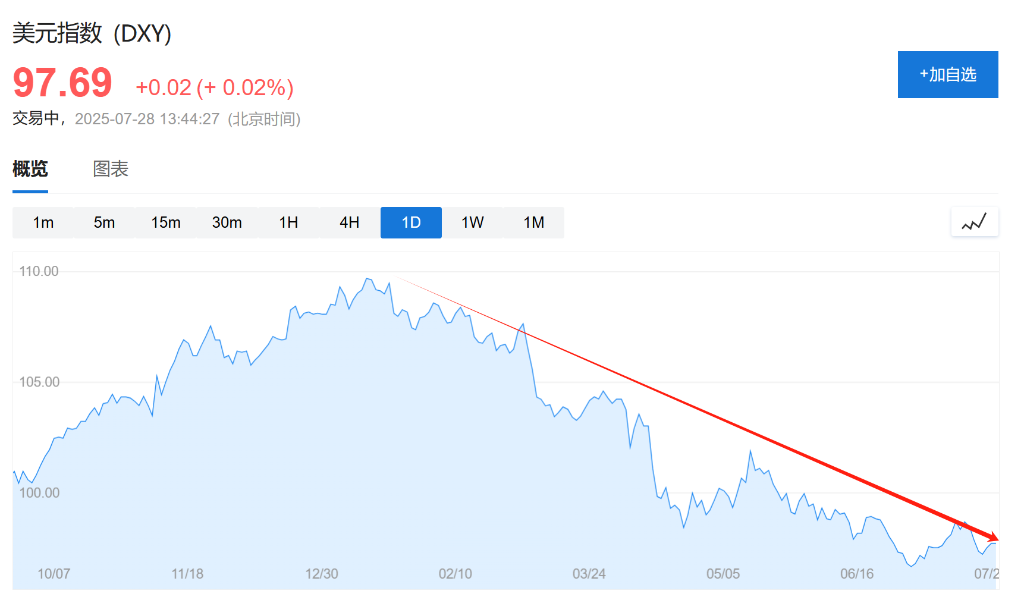
Task: Select the 1m timeframe
Action: [x=43, y=222]
